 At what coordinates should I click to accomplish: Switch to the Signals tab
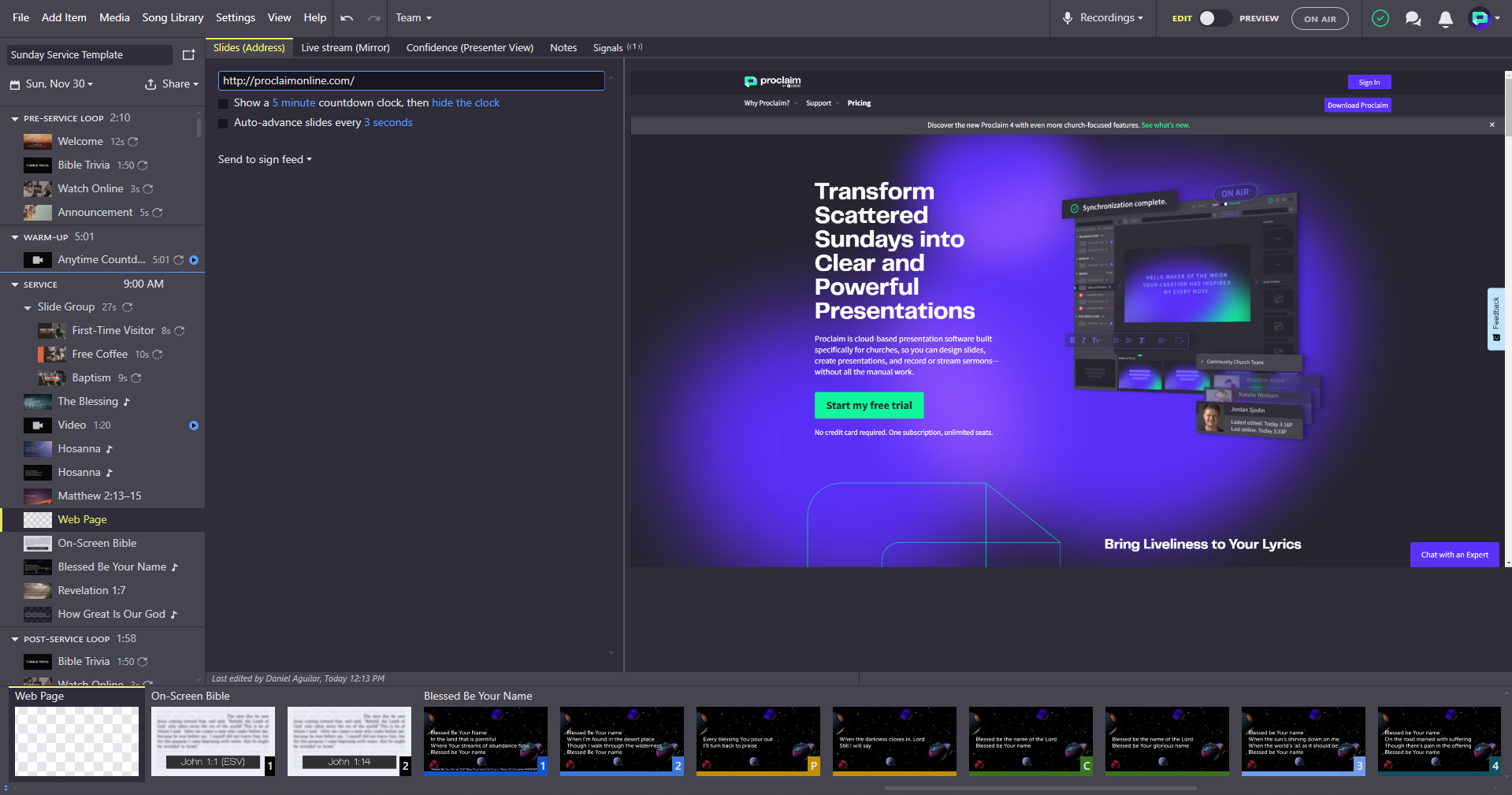click(618, 48)
